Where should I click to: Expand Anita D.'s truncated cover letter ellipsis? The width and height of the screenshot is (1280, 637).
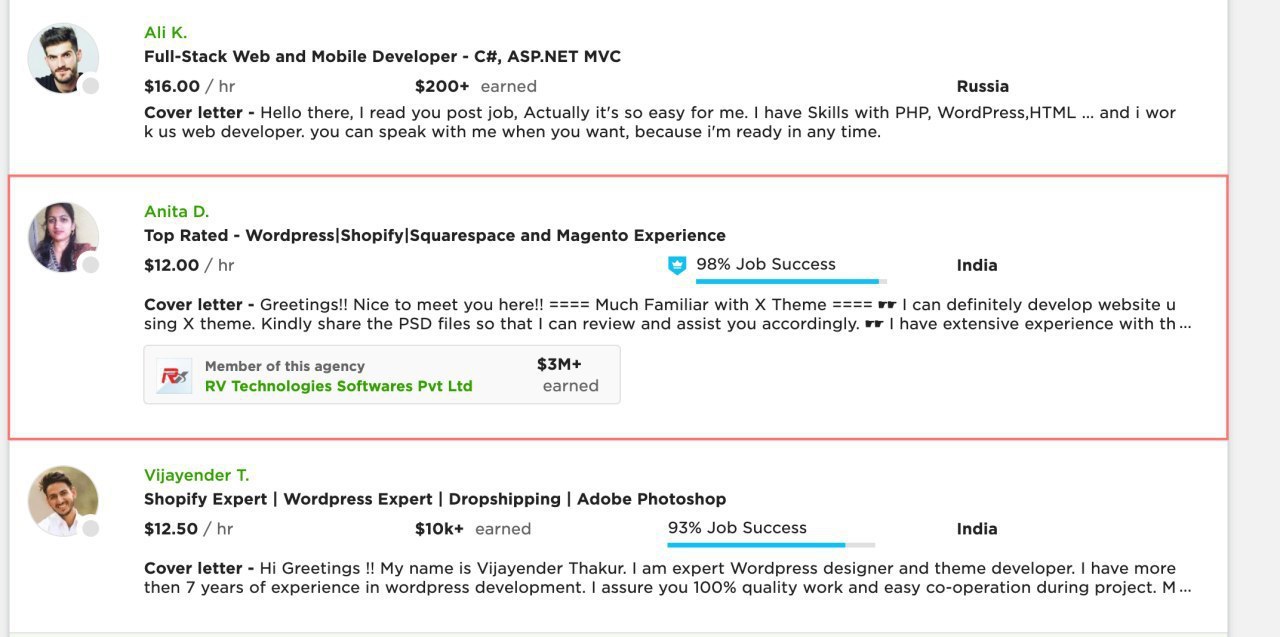pos(1185,325)
